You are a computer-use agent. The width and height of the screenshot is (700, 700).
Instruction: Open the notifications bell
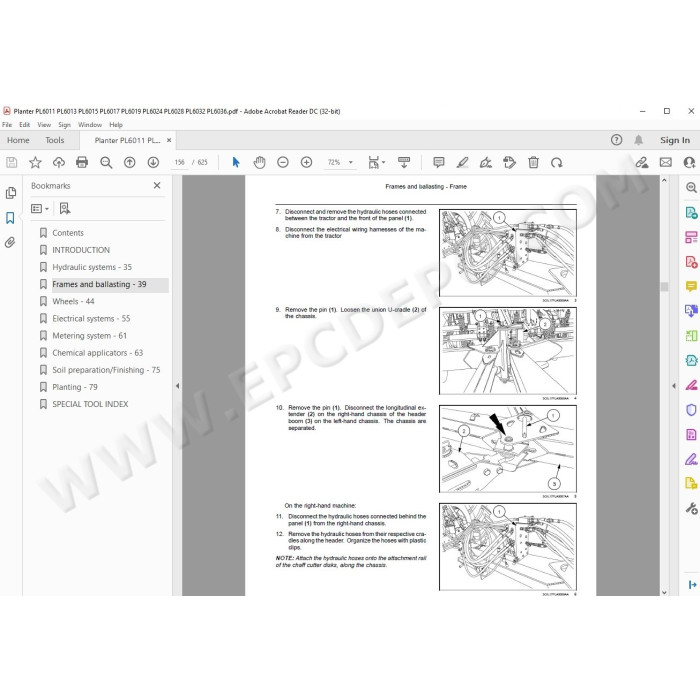coord(639,140)
